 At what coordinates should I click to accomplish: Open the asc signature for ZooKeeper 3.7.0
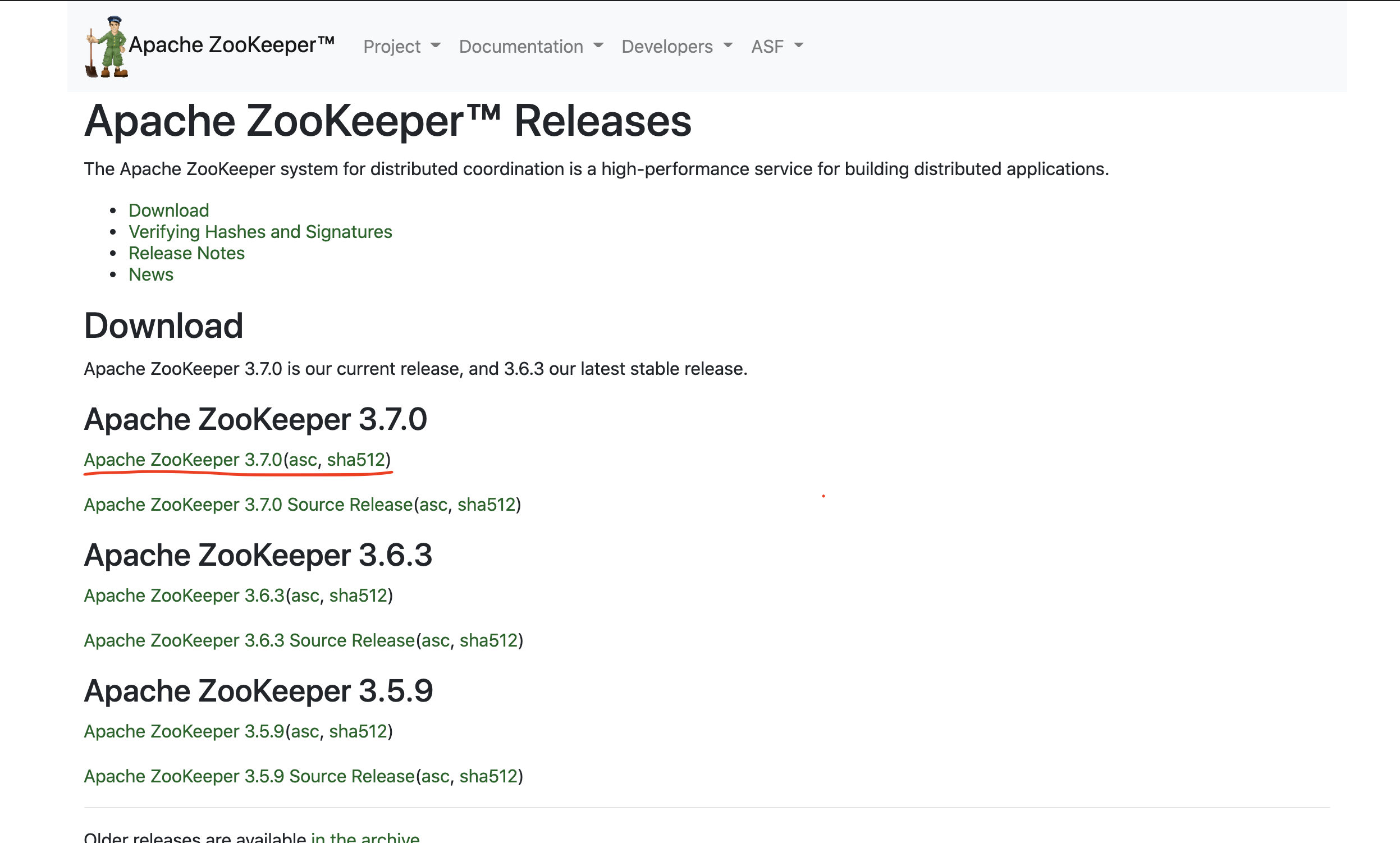click(x=303, y=459)
